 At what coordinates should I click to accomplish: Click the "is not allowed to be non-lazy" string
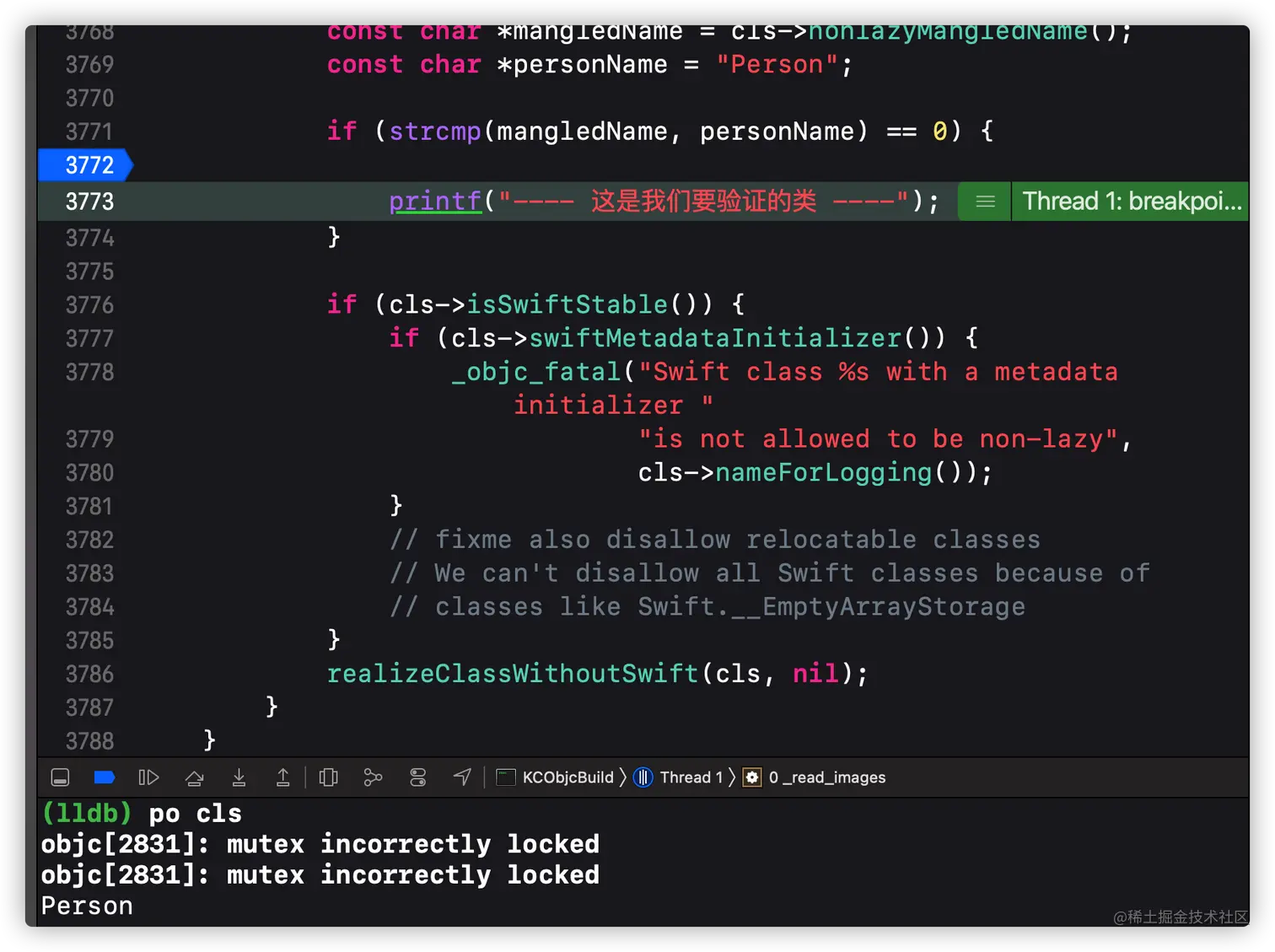click(x=878, y=439)
